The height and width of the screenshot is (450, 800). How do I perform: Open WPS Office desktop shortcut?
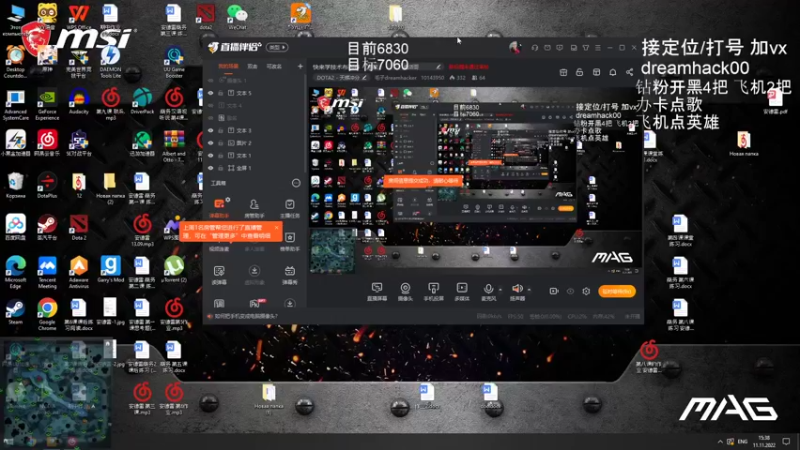79,17
